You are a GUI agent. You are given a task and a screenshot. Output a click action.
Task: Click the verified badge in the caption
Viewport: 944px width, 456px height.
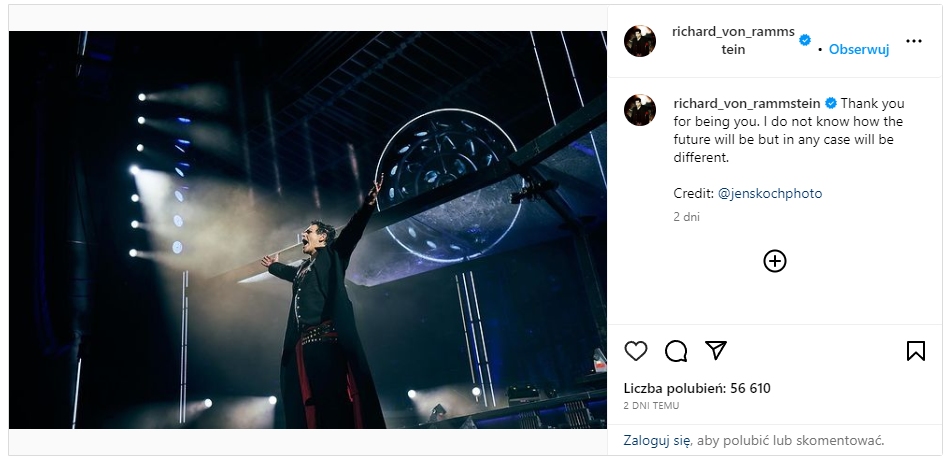831,103
